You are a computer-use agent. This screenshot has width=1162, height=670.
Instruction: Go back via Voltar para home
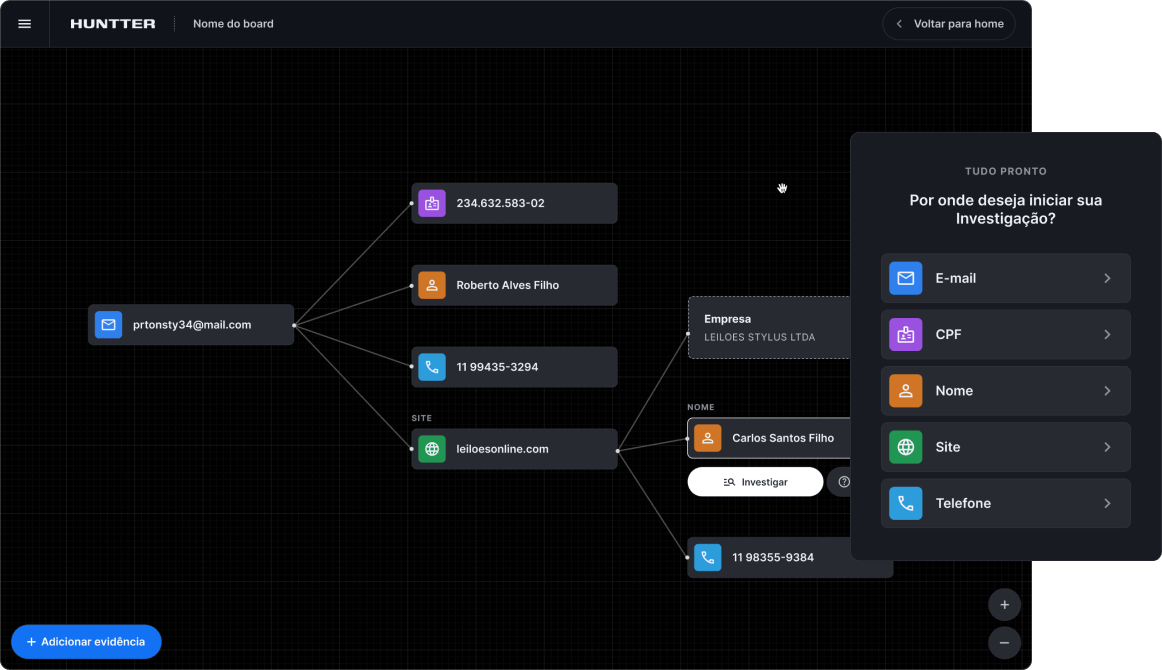(949, 24)
